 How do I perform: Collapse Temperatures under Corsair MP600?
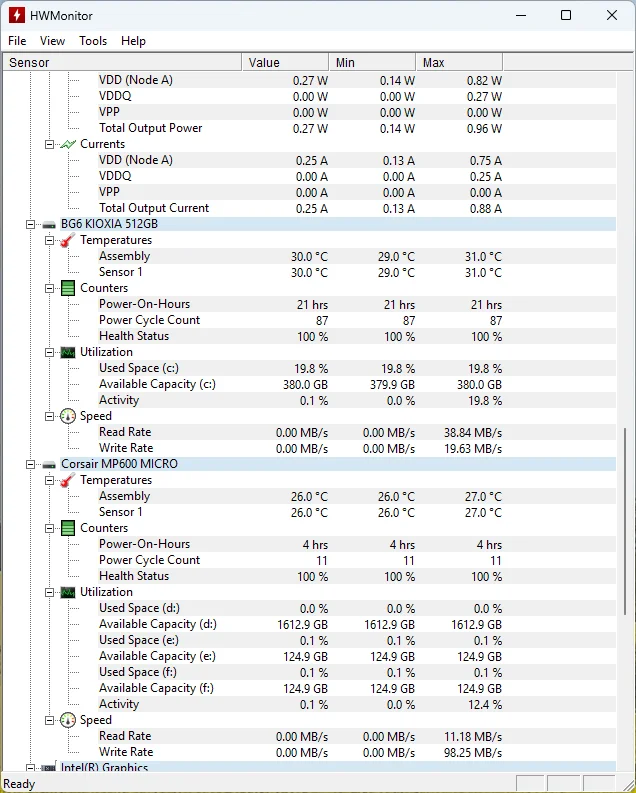click(x=50, y=480)
